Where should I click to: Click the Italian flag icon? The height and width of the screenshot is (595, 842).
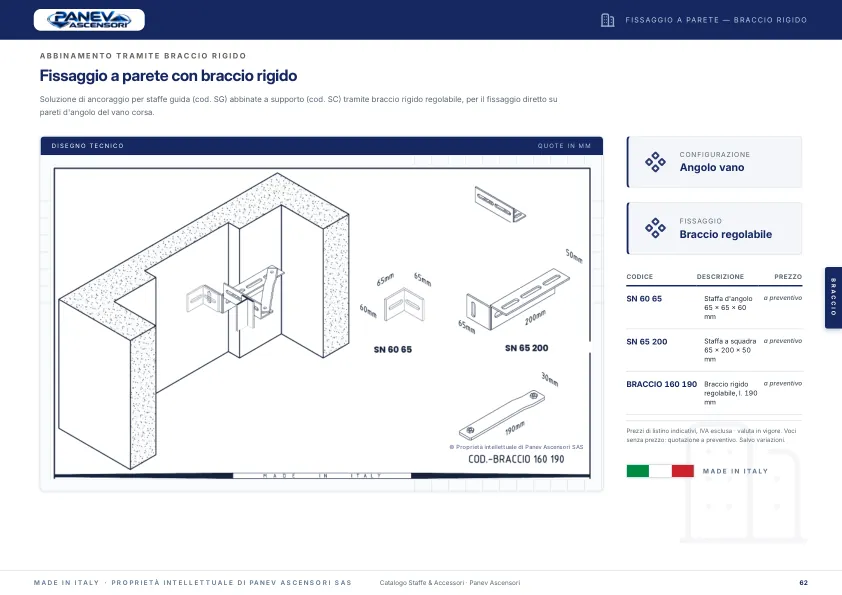(660, 471)
